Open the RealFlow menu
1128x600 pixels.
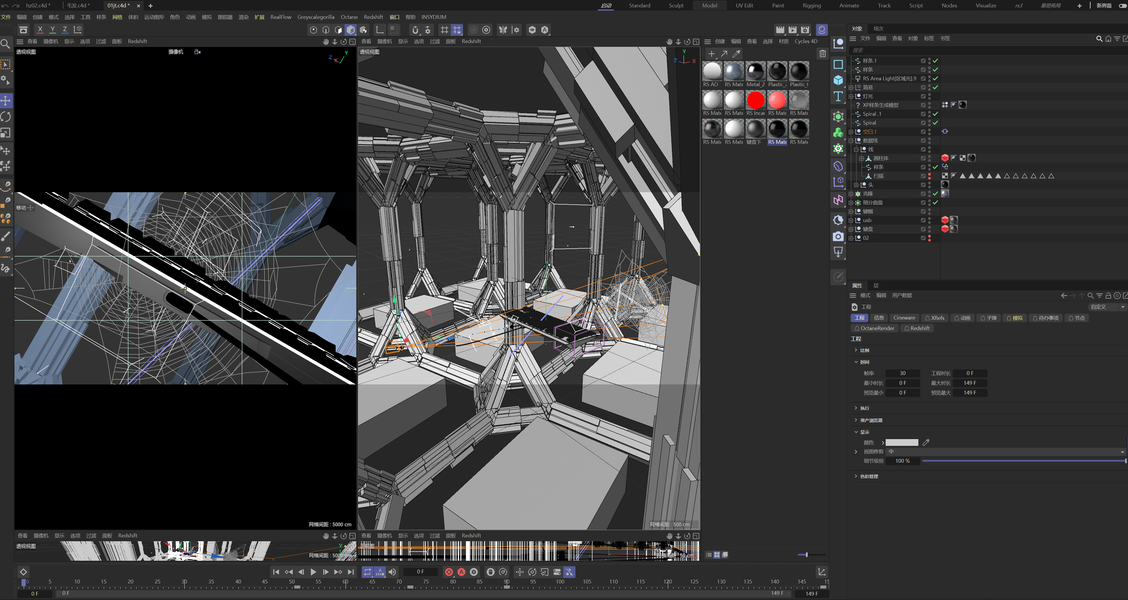click(x=281, y=17)
